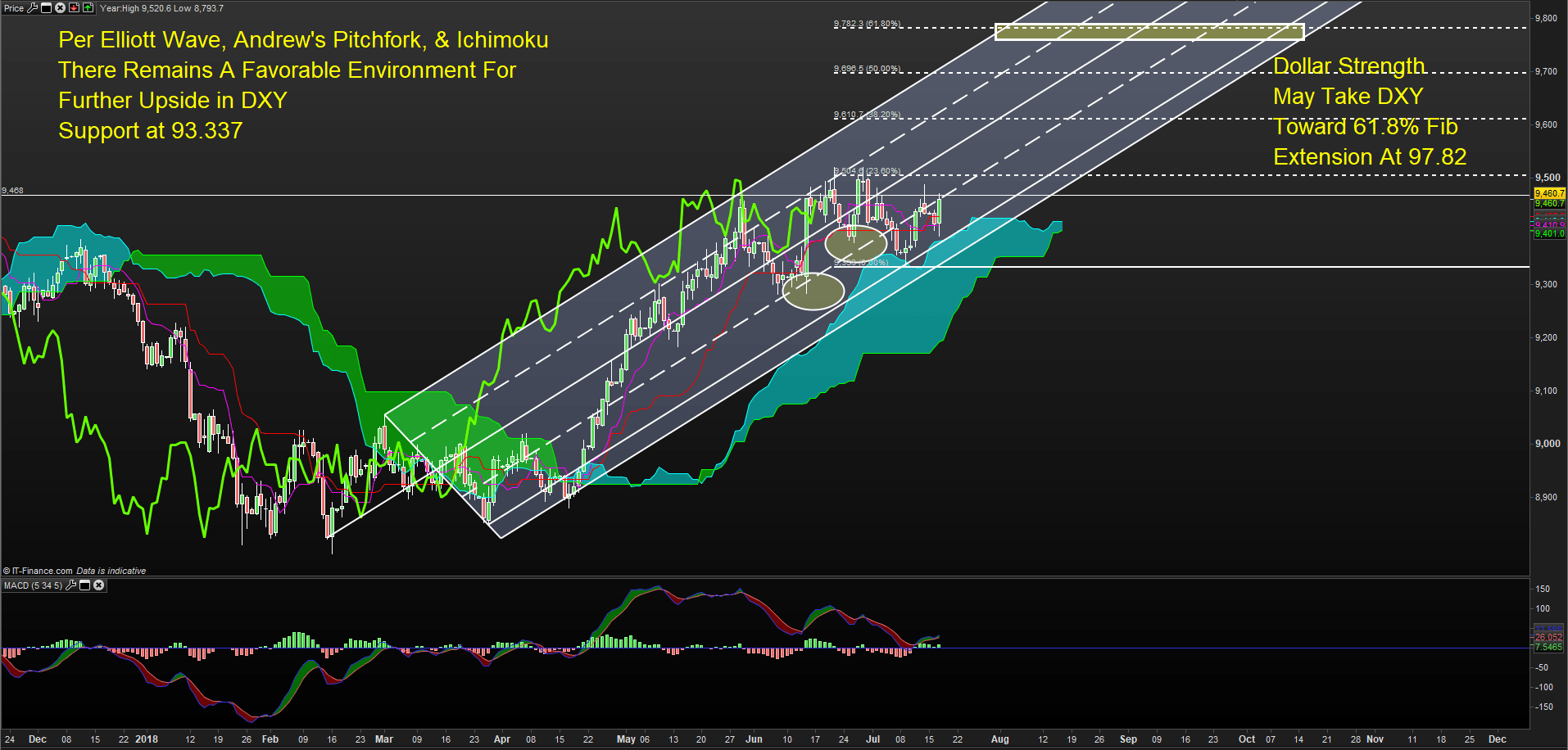Click the 'Sep' time axis label
Viewport: 1568px width, 750px height.
tap(1128, 739)
